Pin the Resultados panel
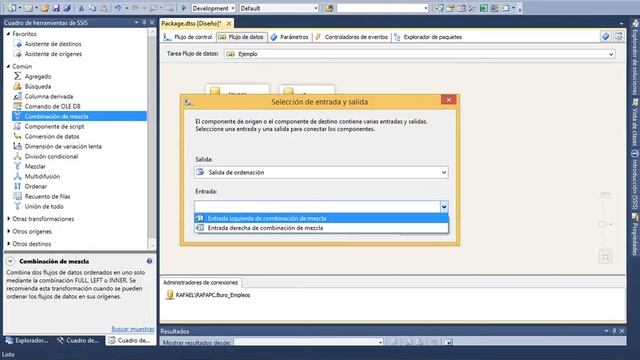 614,331
